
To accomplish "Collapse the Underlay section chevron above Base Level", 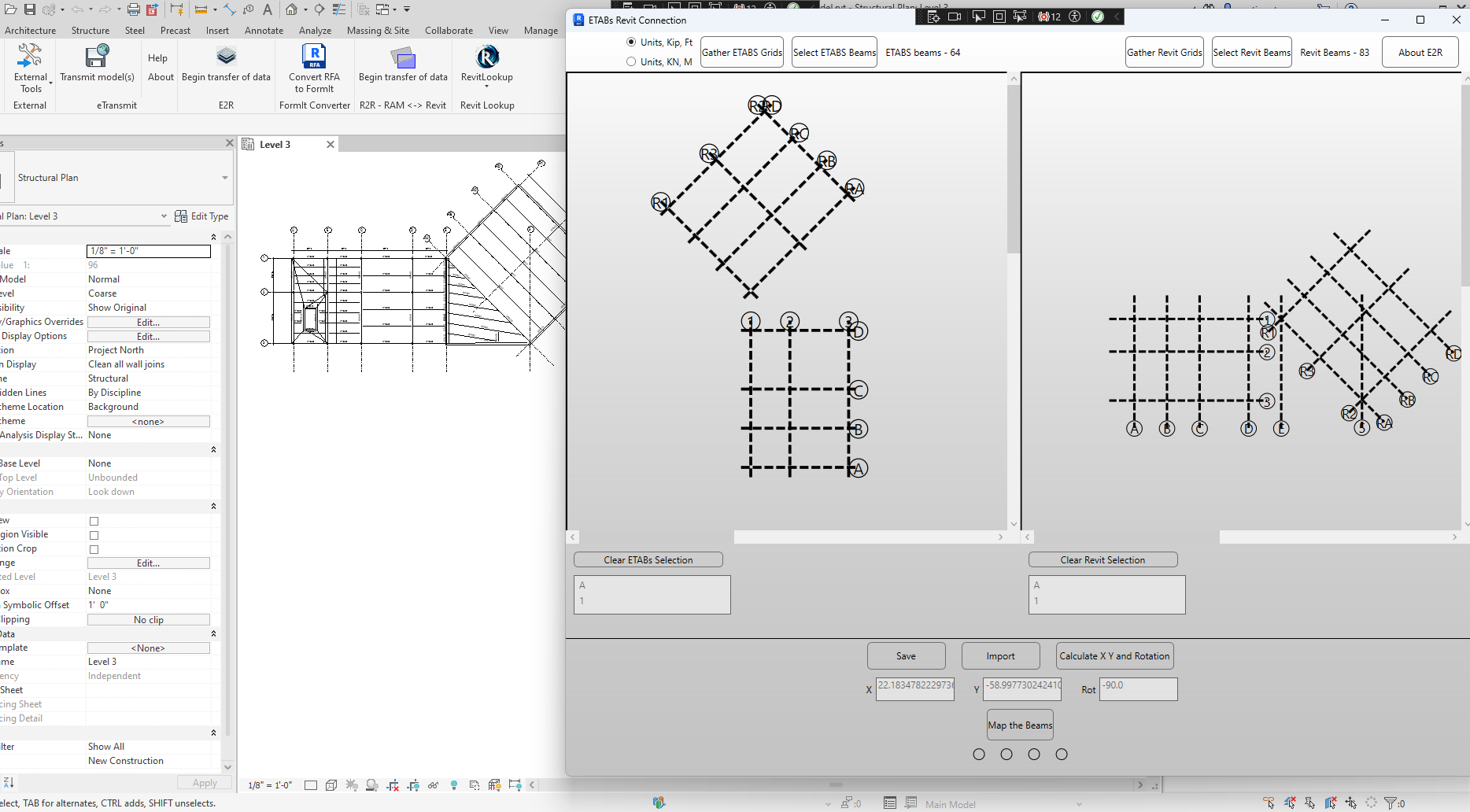I will click(213, 449).
